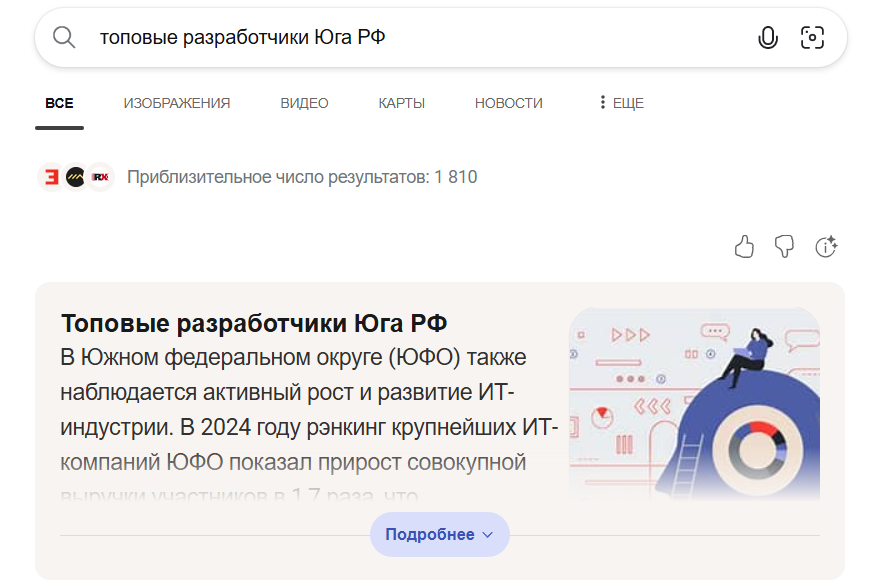The width and height of the screenshot is (892, 587).
Task: Open visual search by image icon
Action: click(x=812, y=38)
